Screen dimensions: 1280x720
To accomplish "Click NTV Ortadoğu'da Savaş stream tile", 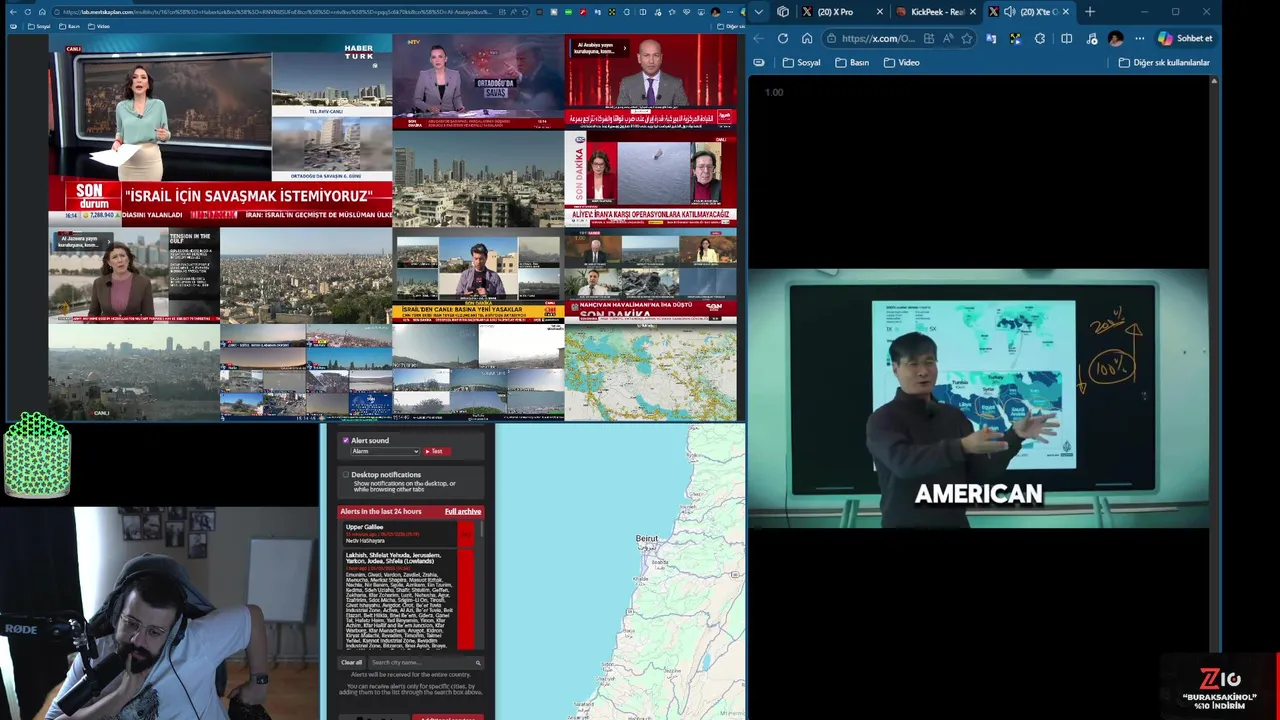I will pos(478,82).
